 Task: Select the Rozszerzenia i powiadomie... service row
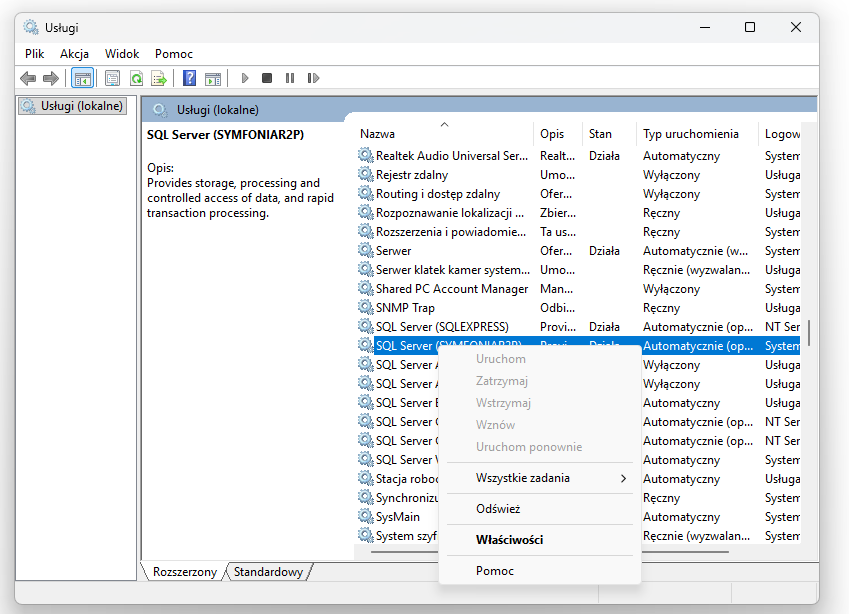578,232
